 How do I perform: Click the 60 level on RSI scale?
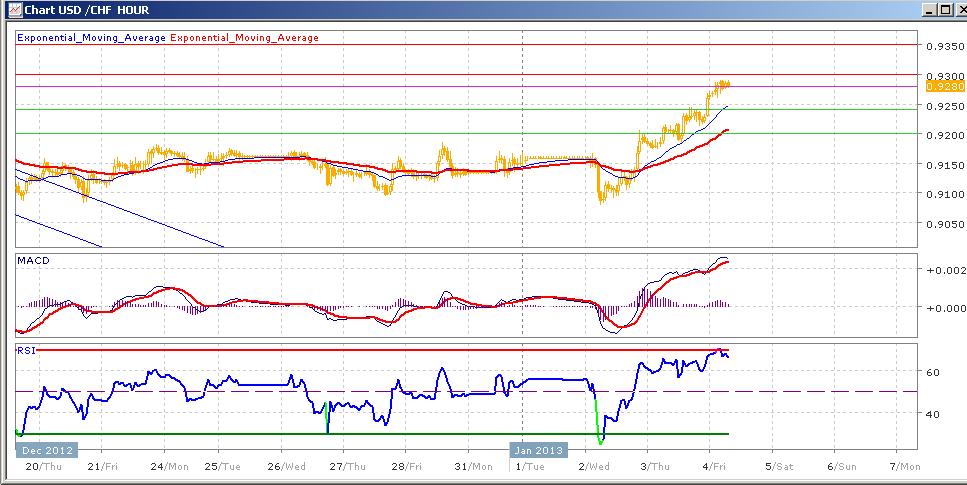pyautogui.click(x=933, y=372)
